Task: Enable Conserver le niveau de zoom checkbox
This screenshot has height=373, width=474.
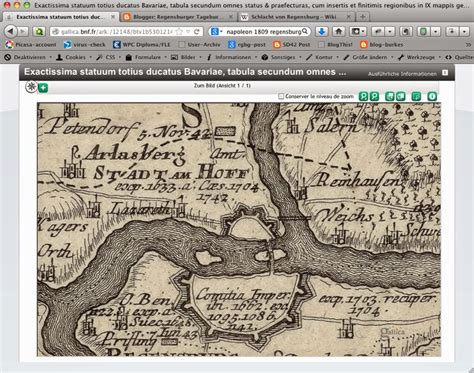Action: click(281, 96)
